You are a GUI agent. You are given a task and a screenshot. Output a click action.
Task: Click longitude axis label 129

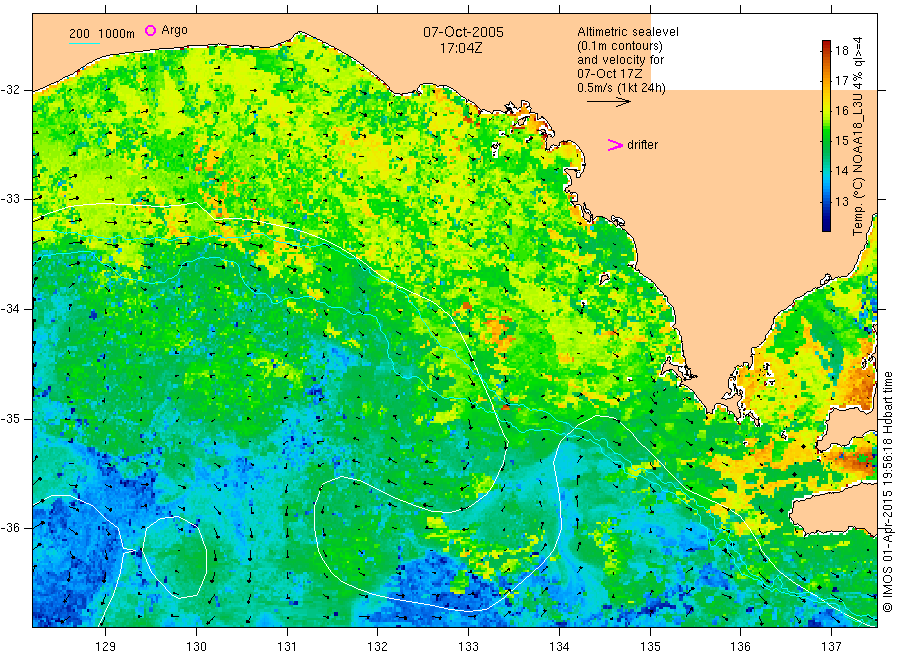106,647
